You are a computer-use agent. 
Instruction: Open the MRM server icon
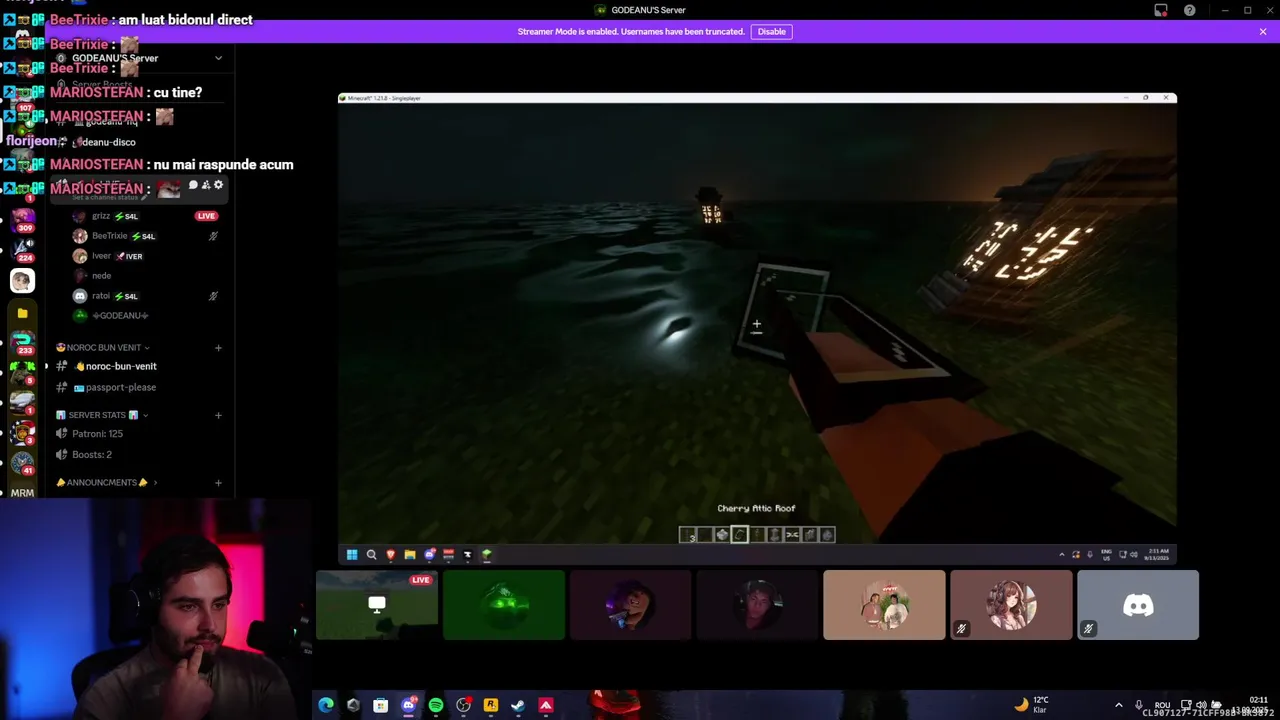click(x=22, y=492)
